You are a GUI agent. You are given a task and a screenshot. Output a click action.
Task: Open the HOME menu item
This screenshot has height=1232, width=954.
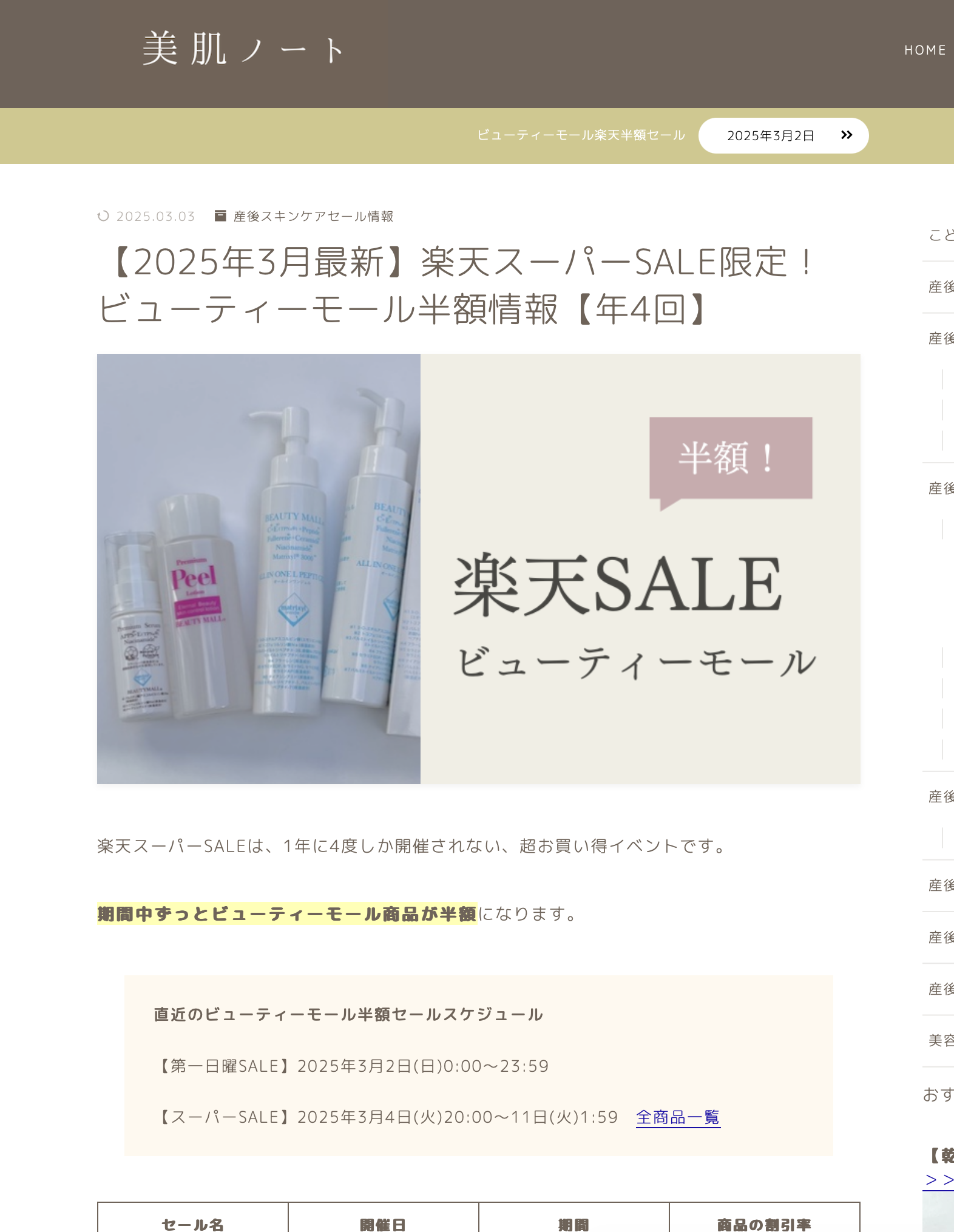point(925,50)
